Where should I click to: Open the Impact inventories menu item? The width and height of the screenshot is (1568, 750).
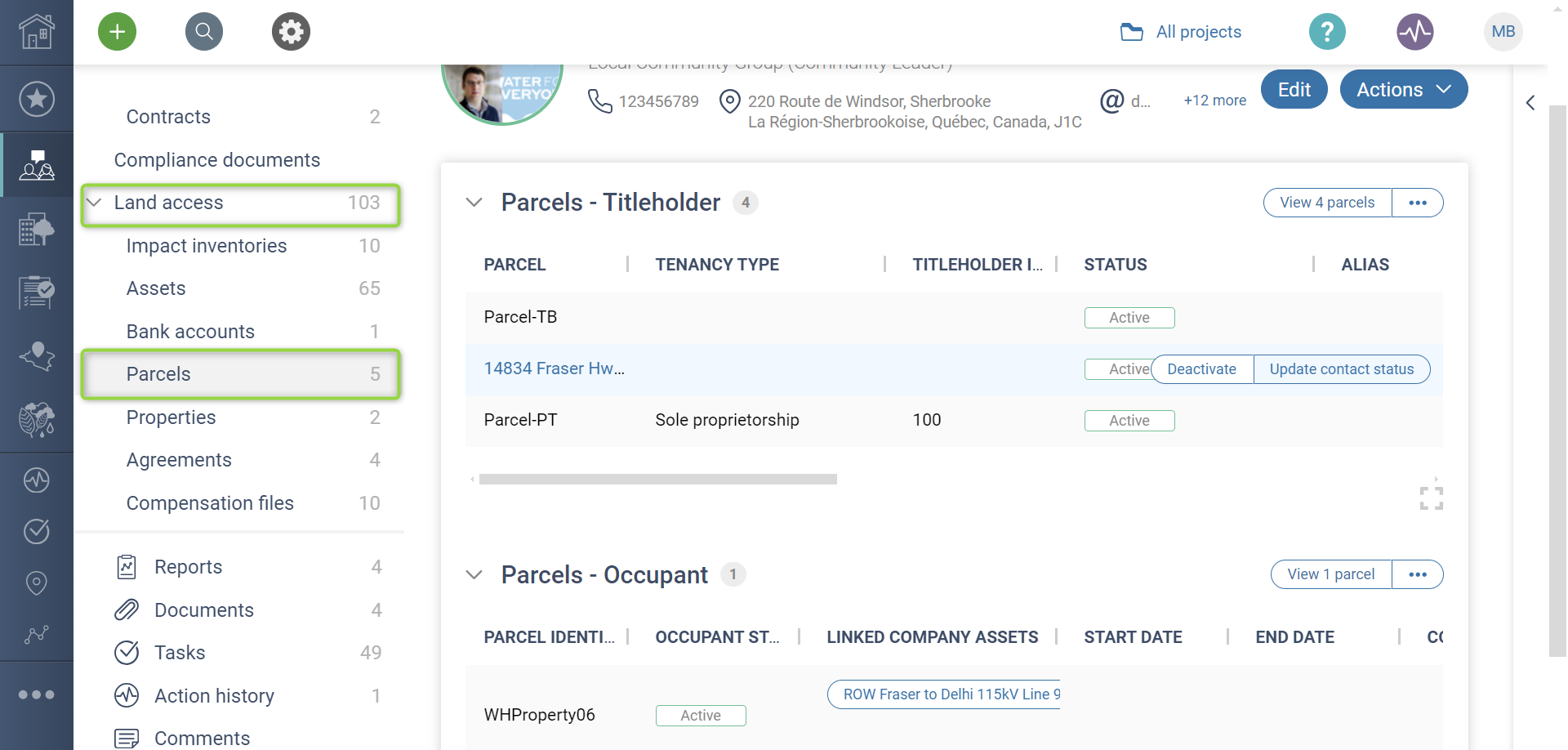(207, 246)
